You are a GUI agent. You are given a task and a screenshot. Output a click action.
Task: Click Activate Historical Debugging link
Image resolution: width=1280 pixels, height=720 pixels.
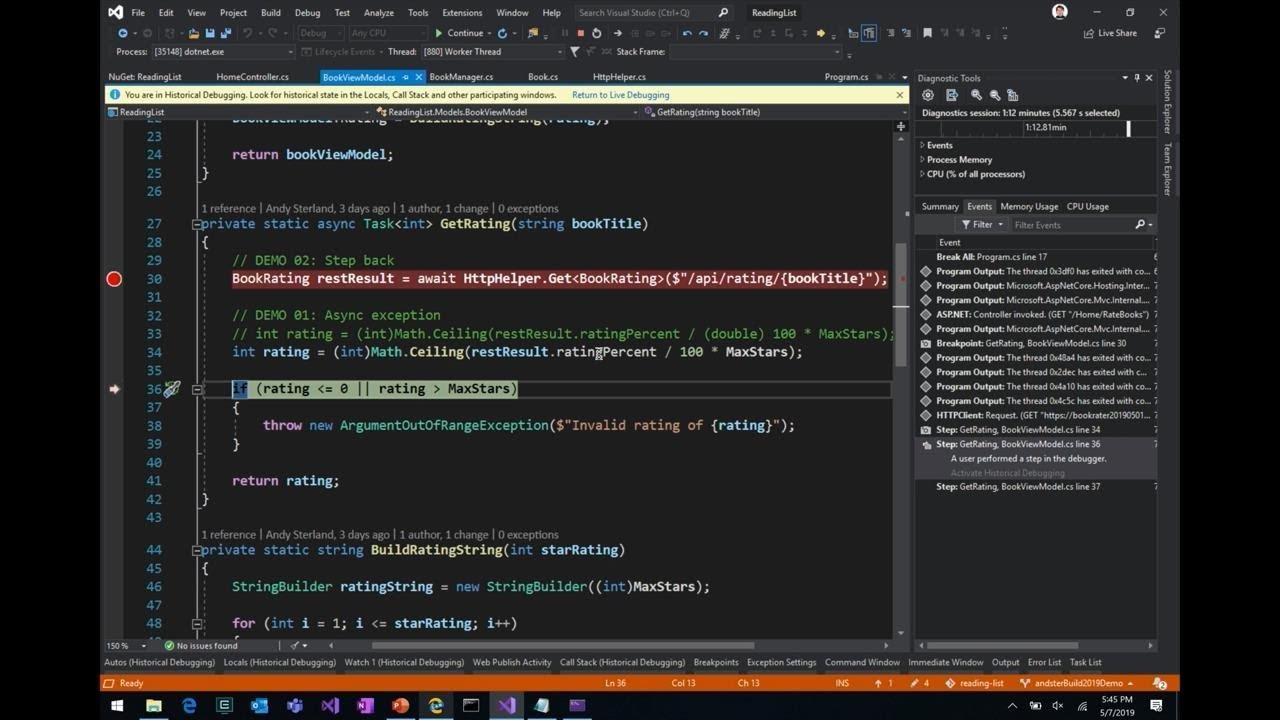1007,473
